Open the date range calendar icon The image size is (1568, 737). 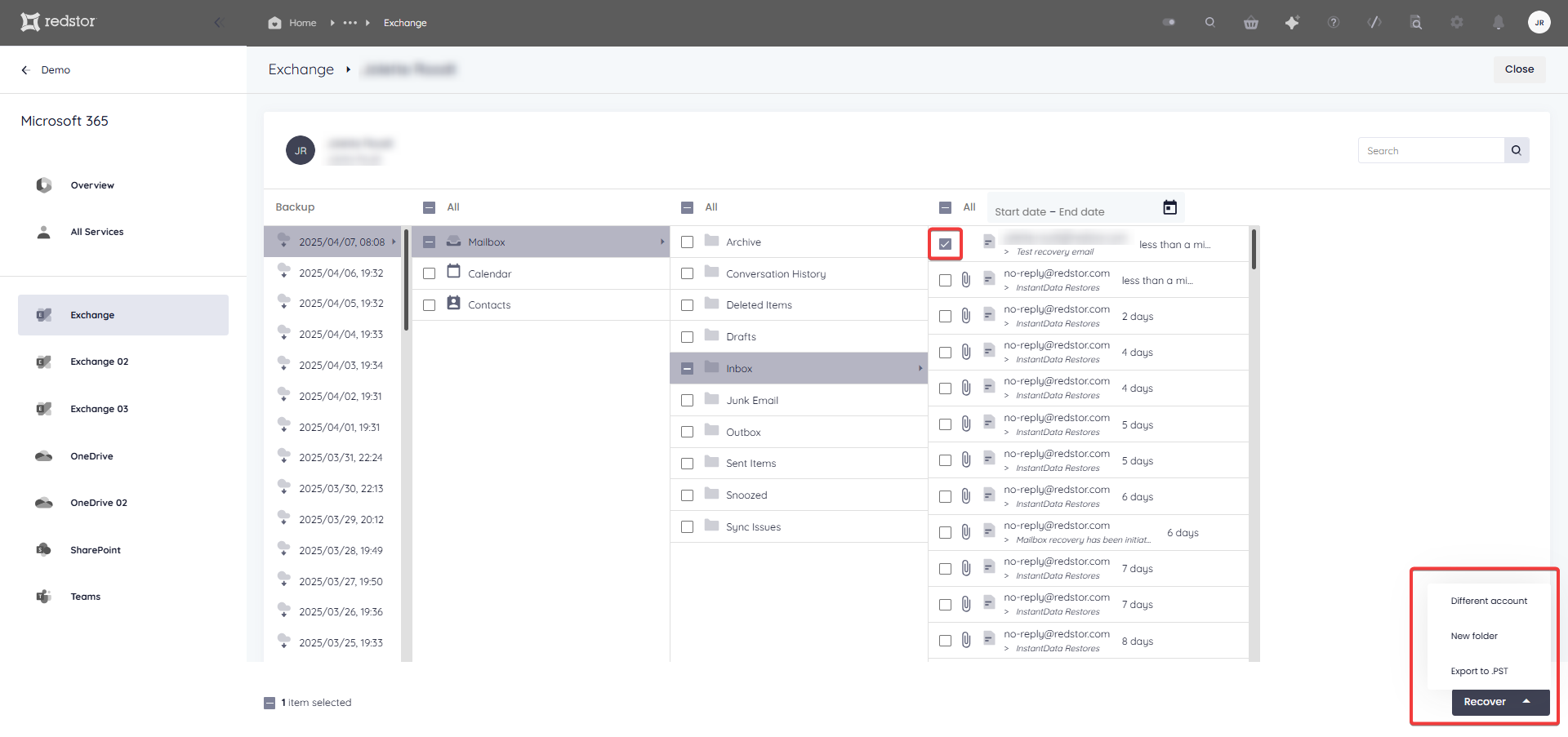1170,208
